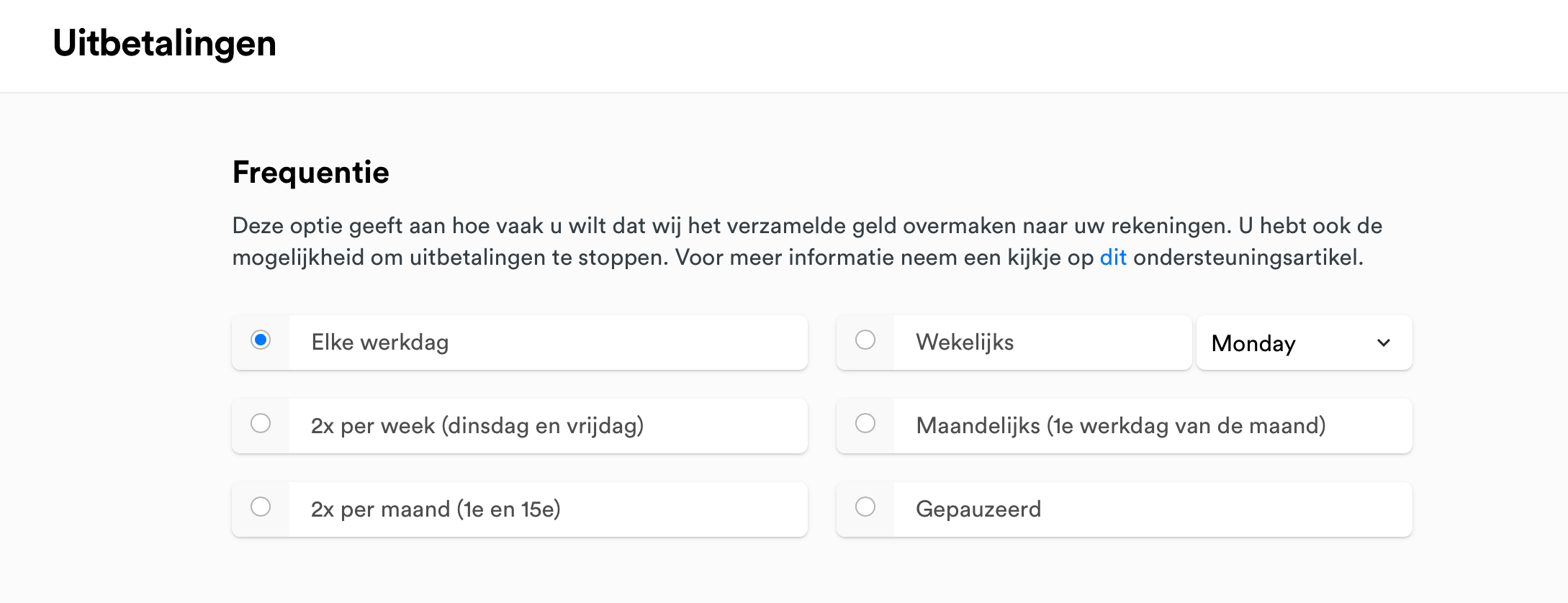Pick the 'Maandelijks' radio circle
The width and height of the screenshot is (1568, 603).
865,423
